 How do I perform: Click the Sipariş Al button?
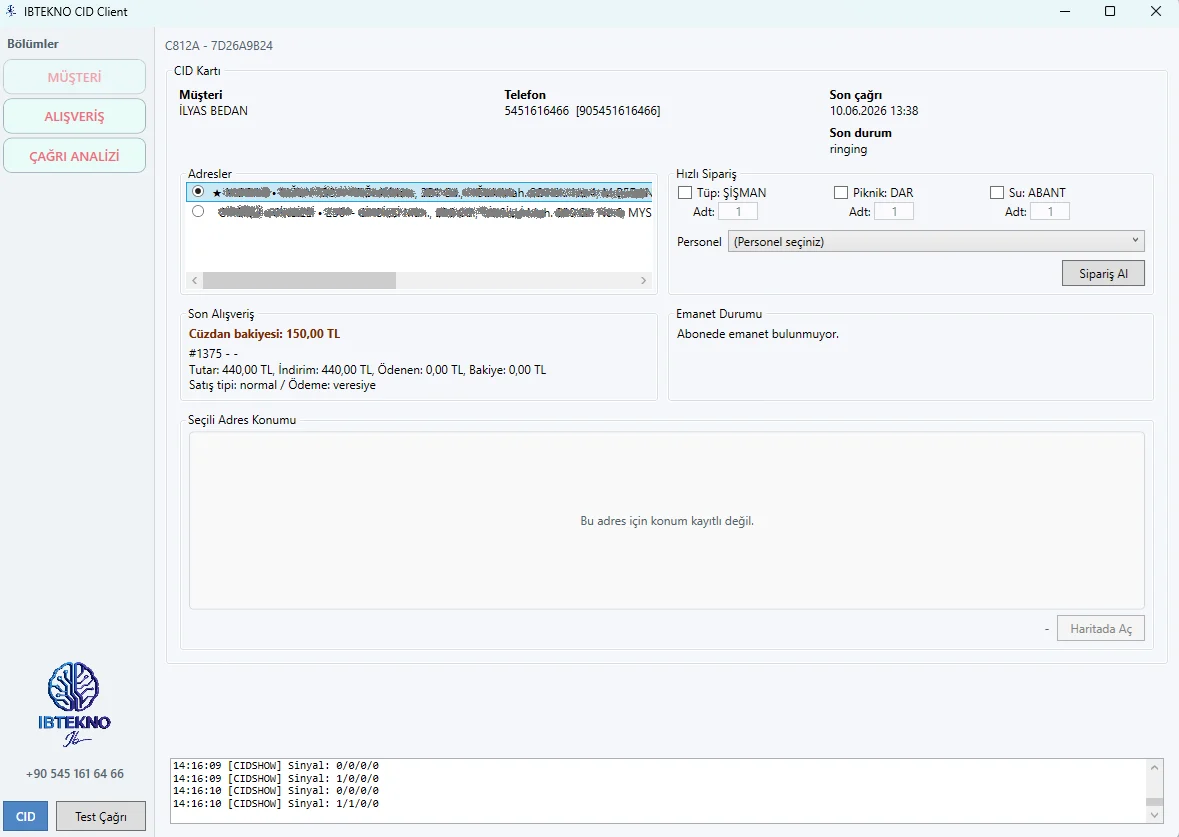(x=1103, y=273)
